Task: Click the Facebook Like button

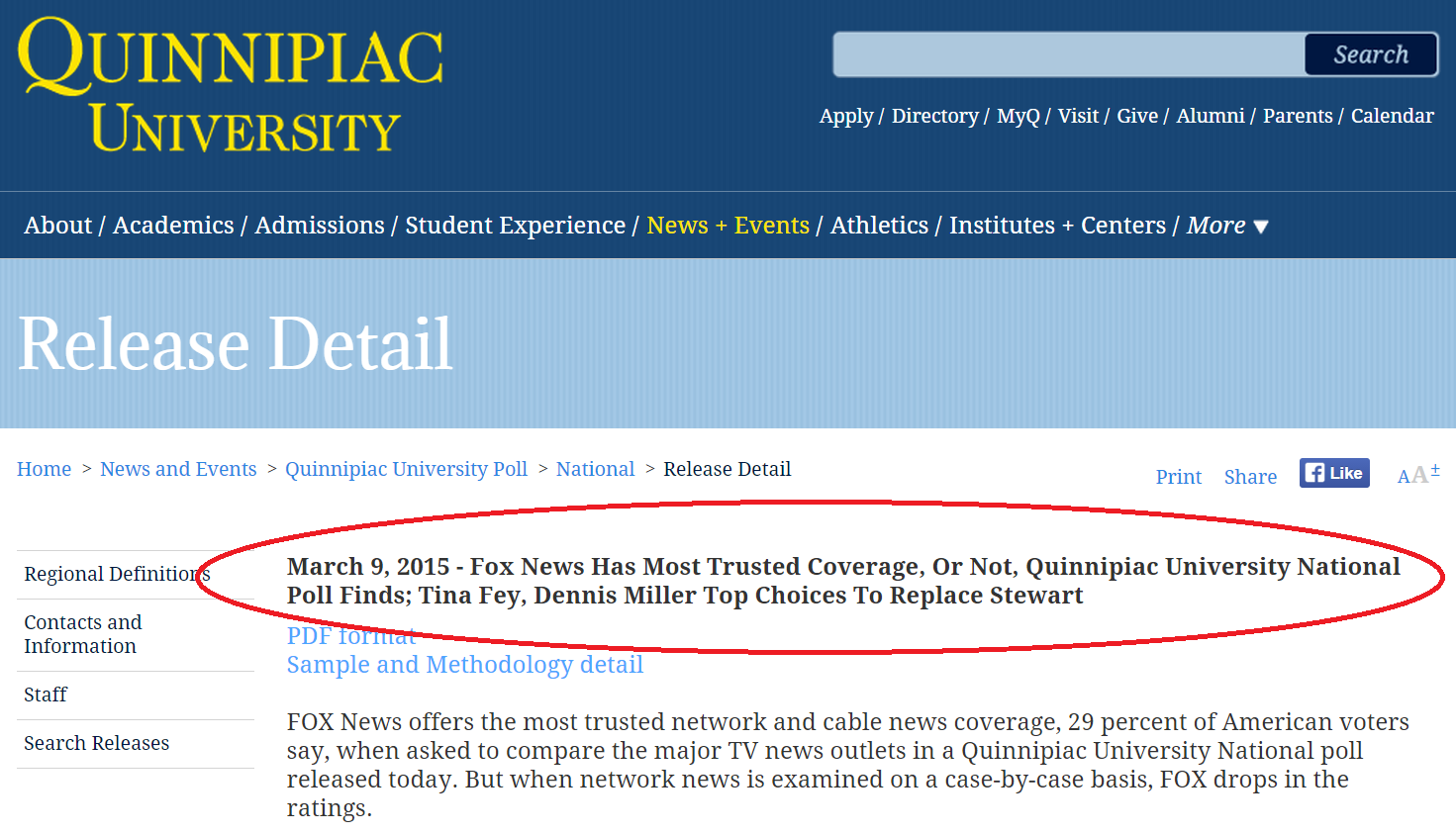Action: pos(1334,473)
